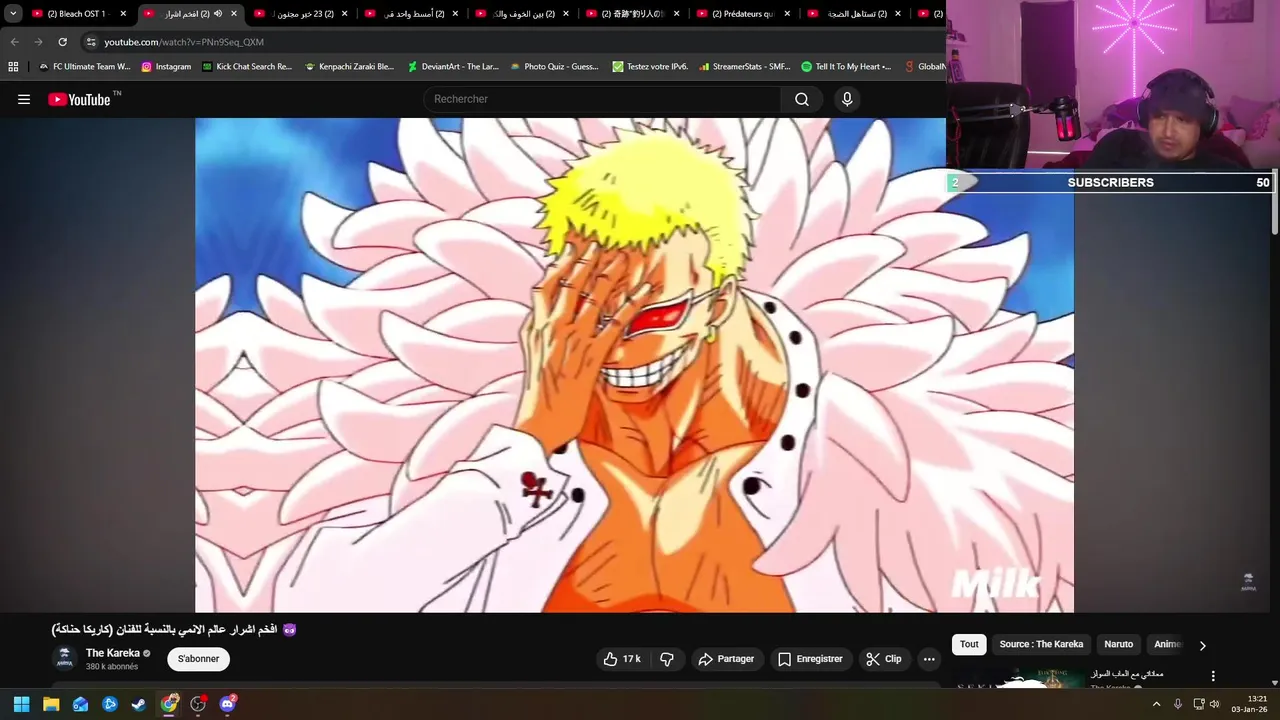The width and height of the screenshot is (1280, 720).
Task: Open the Steam taskbar icon
Action: click(139, 704)
